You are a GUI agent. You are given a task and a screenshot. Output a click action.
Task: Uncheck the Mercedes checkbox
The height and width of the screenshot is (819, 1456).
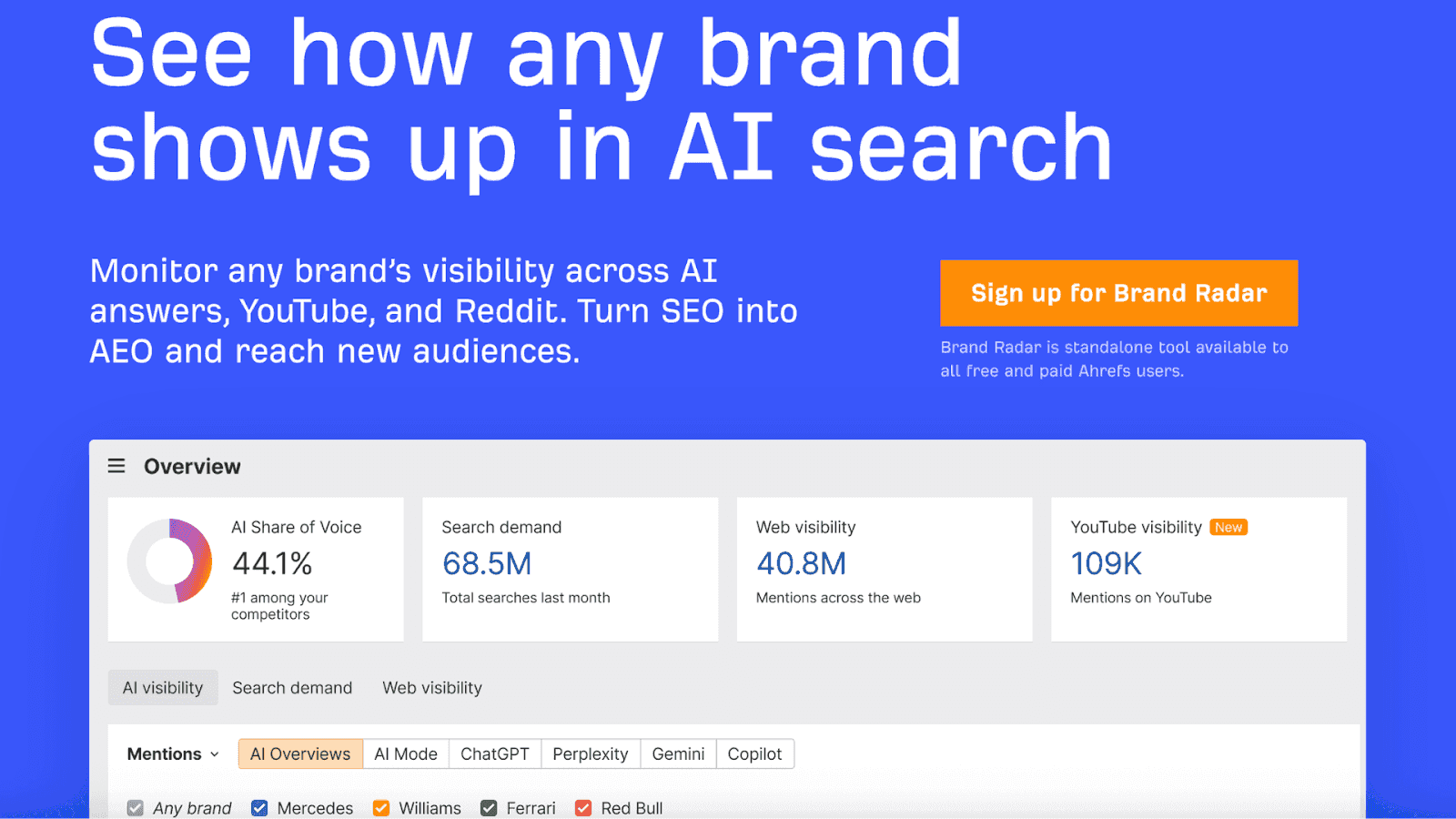(x=259, y=808)
